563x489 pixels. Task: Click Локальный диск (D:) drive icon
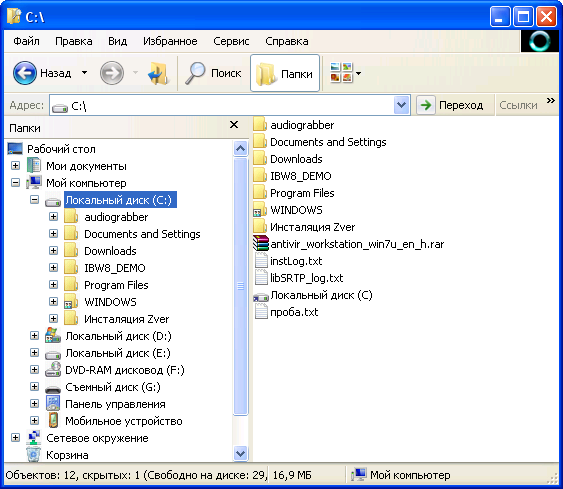(53, 336)
